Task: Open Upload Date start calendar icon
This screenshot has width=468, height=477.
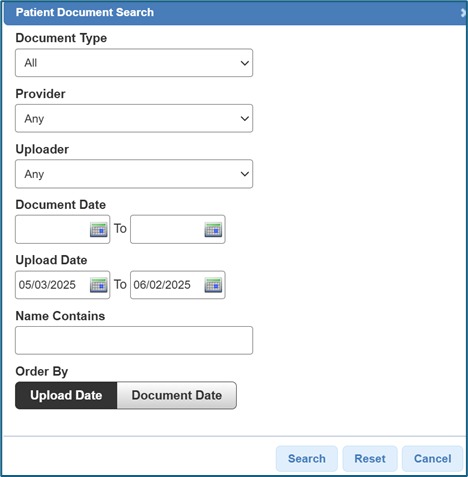Action: click(98, 285)
